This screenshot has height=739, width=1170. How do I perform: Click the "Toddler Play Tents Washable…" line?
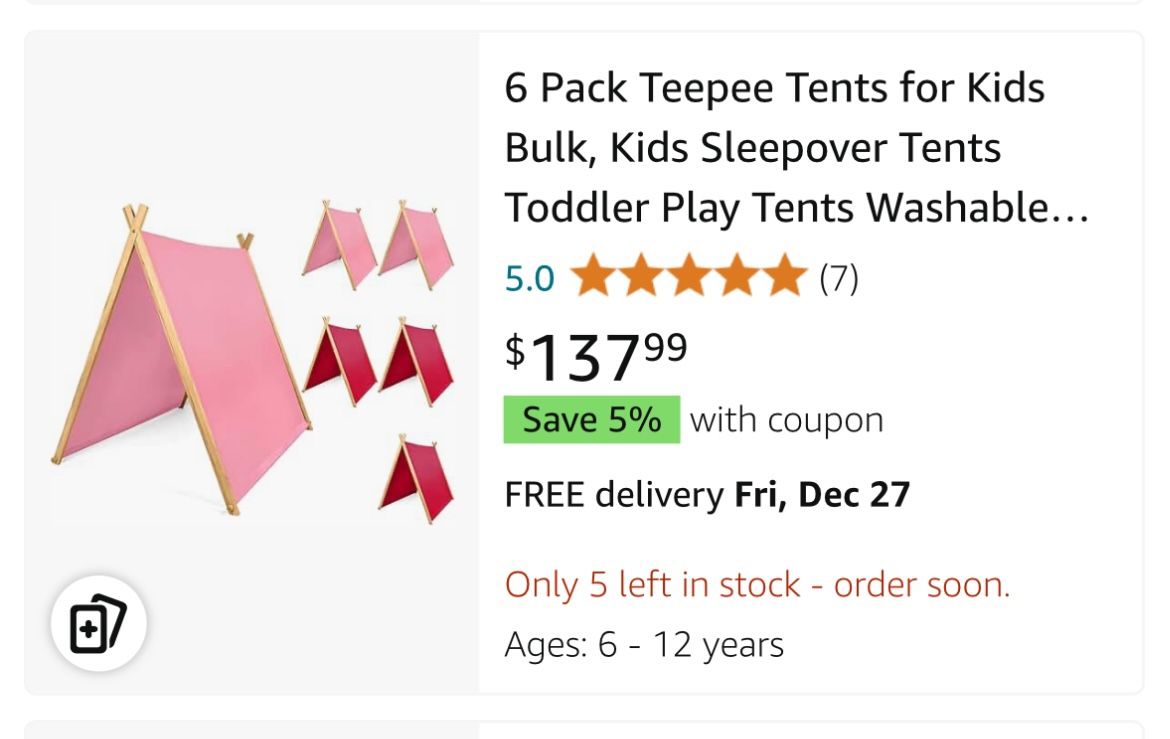796,208
